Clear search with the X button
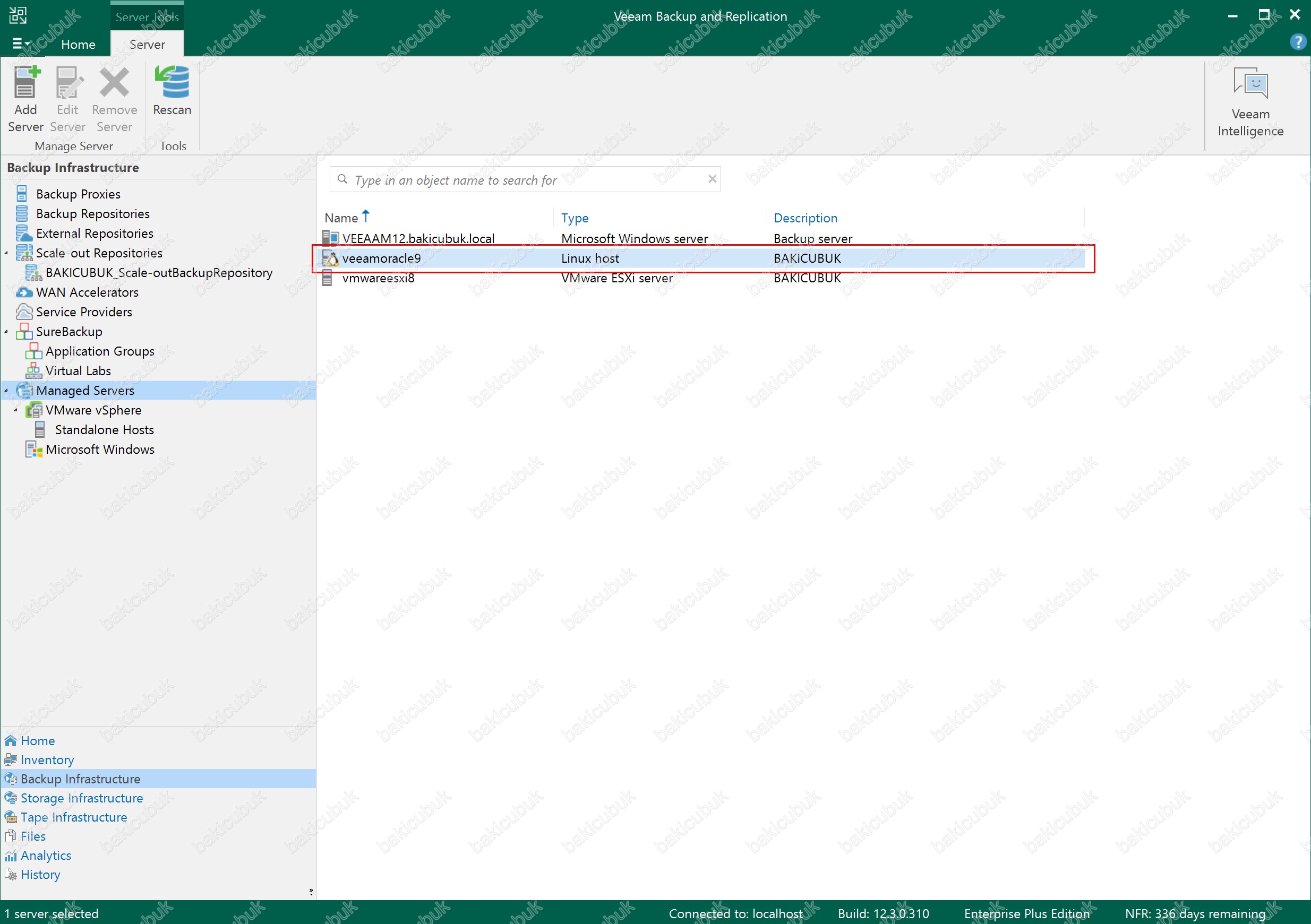 712,179
